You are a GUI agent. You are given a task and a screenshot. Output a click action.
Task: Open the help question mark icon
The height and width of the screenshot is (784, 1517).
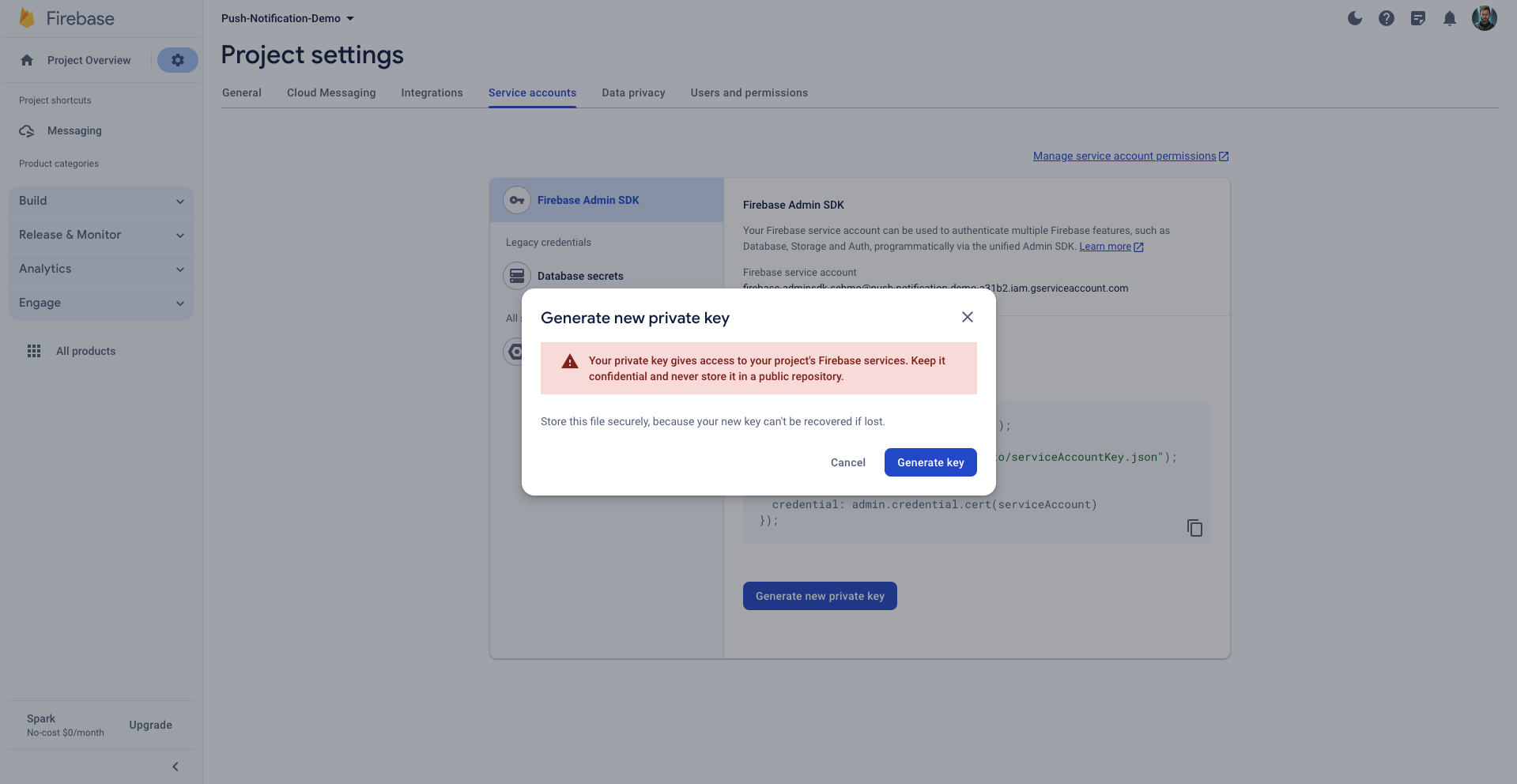pyautogui.click(x=1387, y=18)
